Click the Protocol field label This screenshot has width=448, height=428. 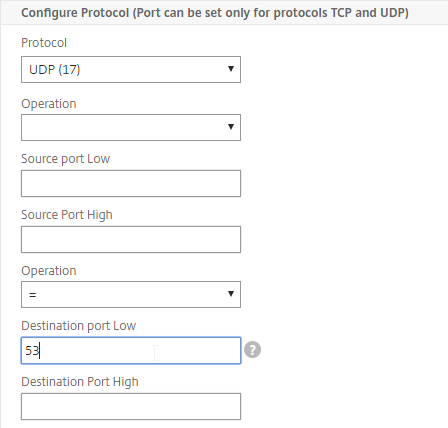(x=44, y=43)
